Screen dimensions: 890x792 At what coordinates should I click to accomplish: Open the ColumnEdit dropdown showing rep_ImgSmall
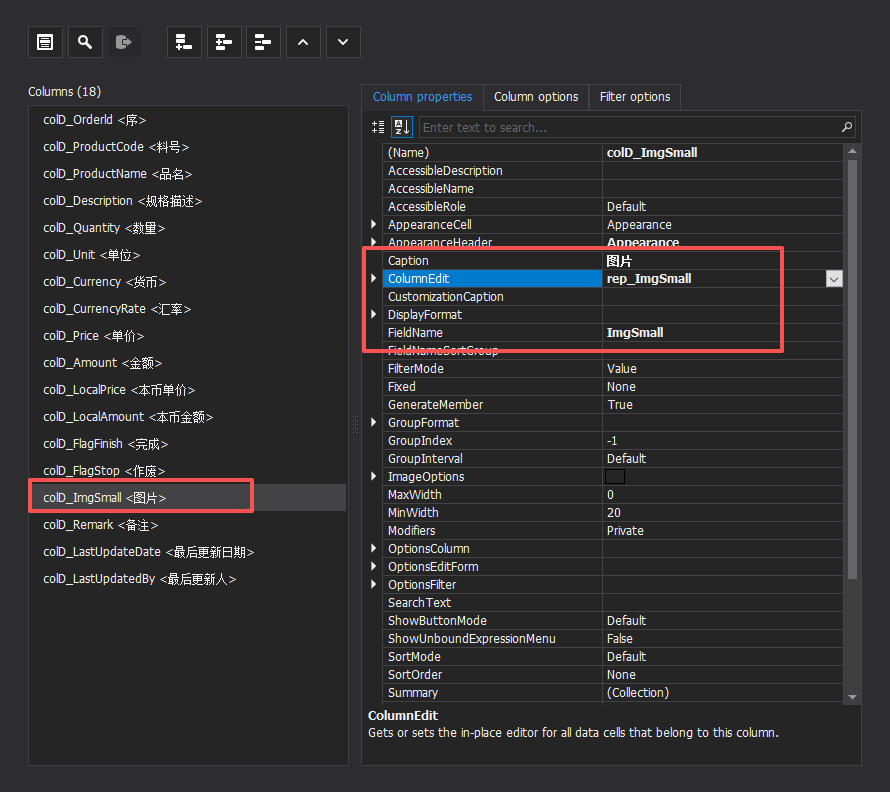point(834,278)
